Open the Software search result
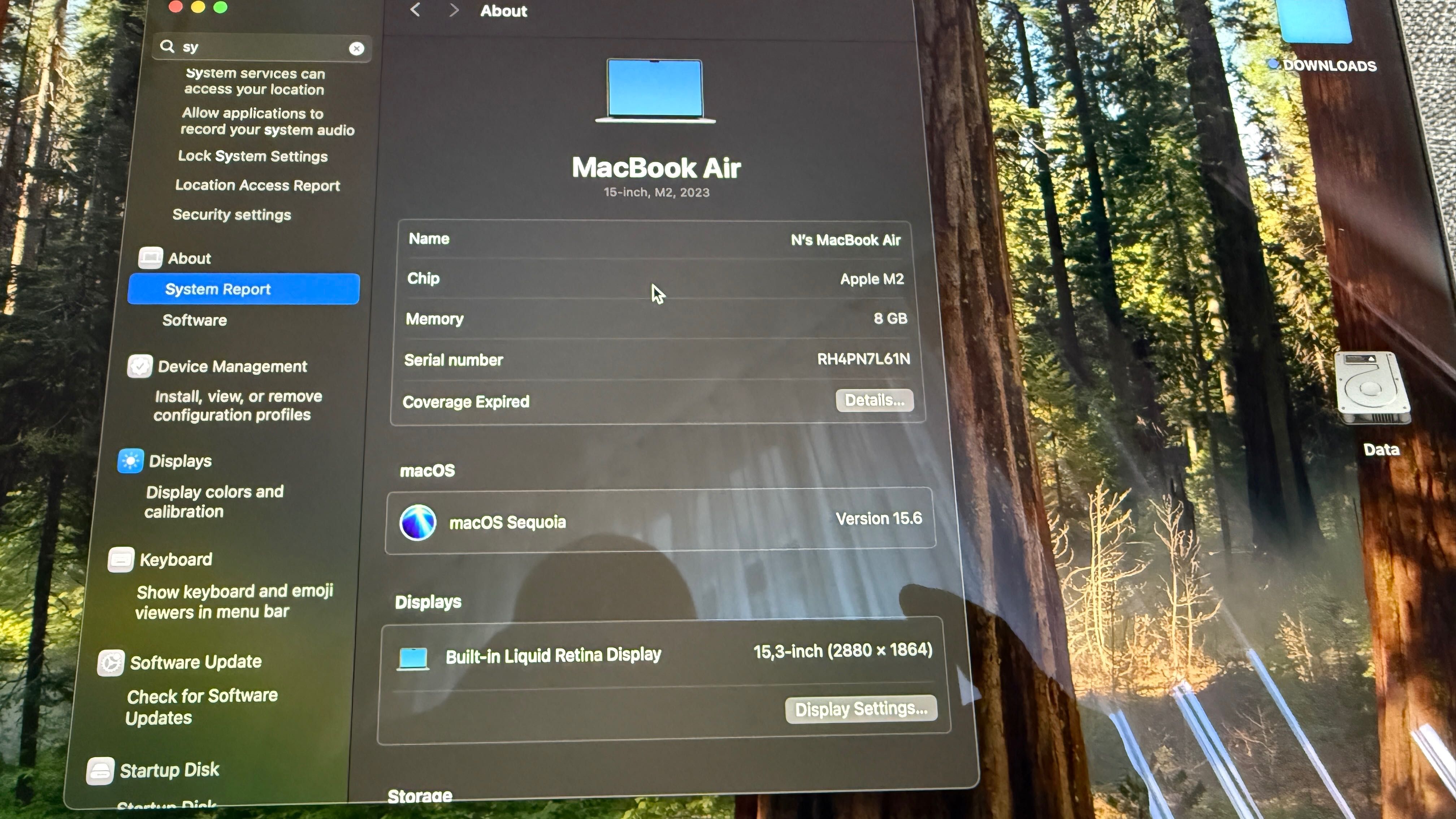Image resolution: width=1456 pixels, height=819 pixels. tap(194, 320)
